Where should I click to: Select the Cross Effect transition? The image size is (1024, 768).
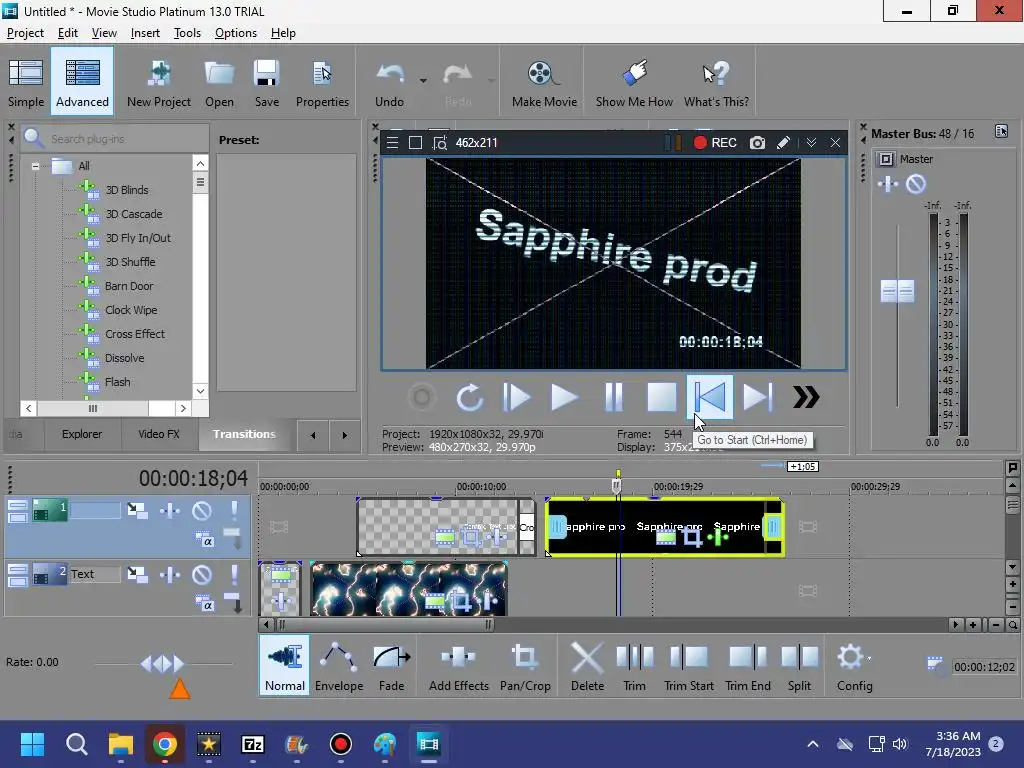[x=135, y=334]
